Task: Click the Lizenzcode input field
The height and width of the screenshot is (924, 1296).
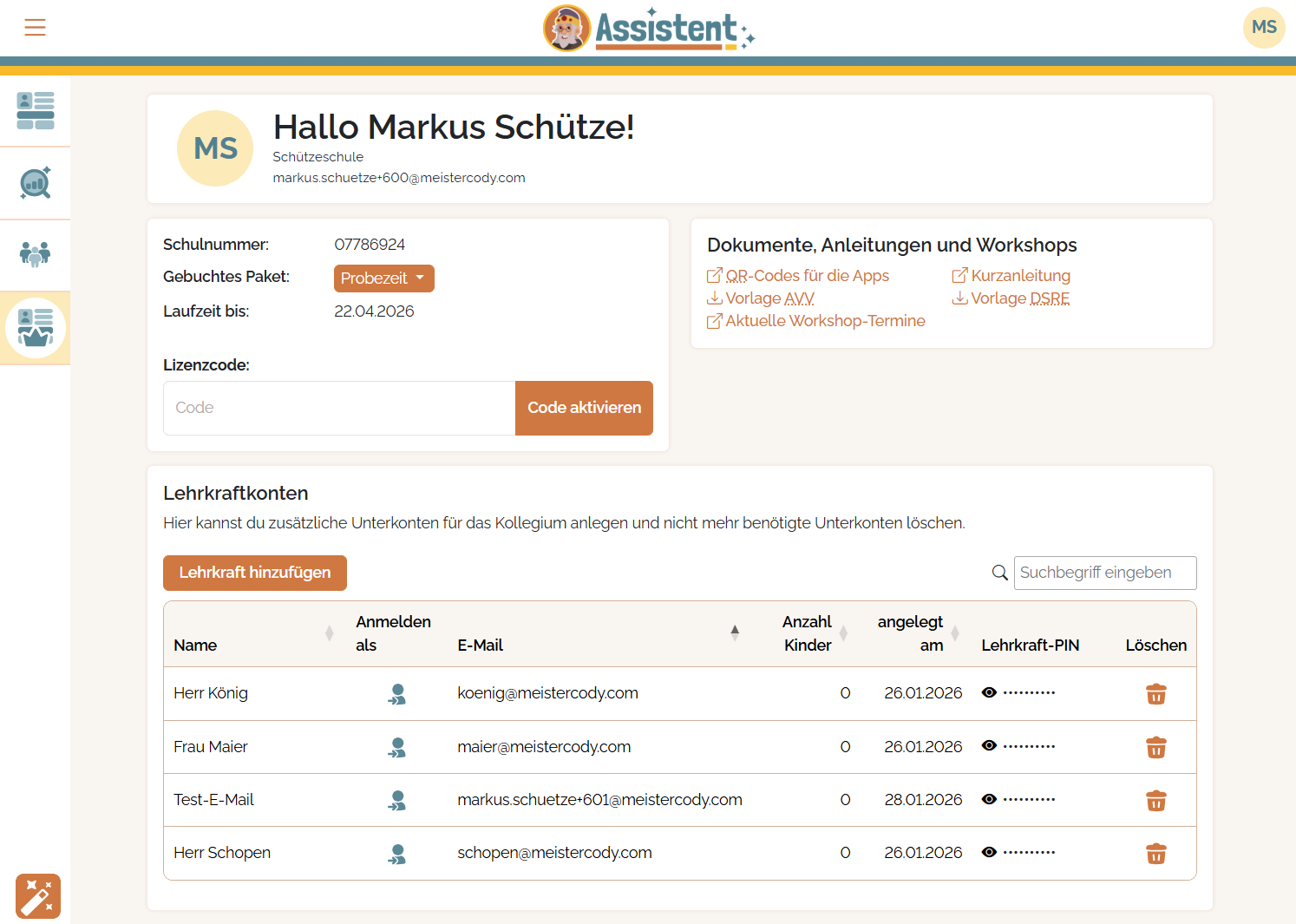Action: click(x=339, y=408)
